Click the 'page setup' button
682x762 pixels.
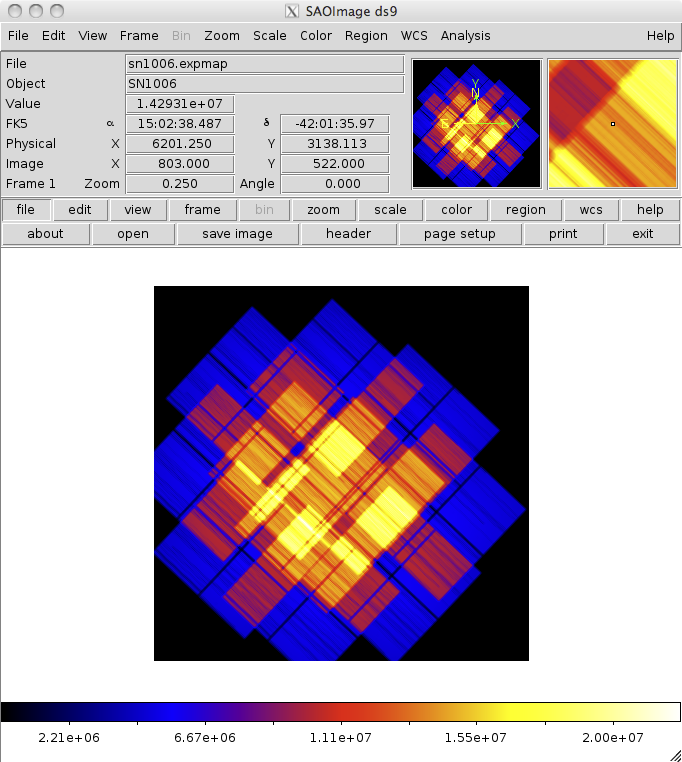pos(460,234)
